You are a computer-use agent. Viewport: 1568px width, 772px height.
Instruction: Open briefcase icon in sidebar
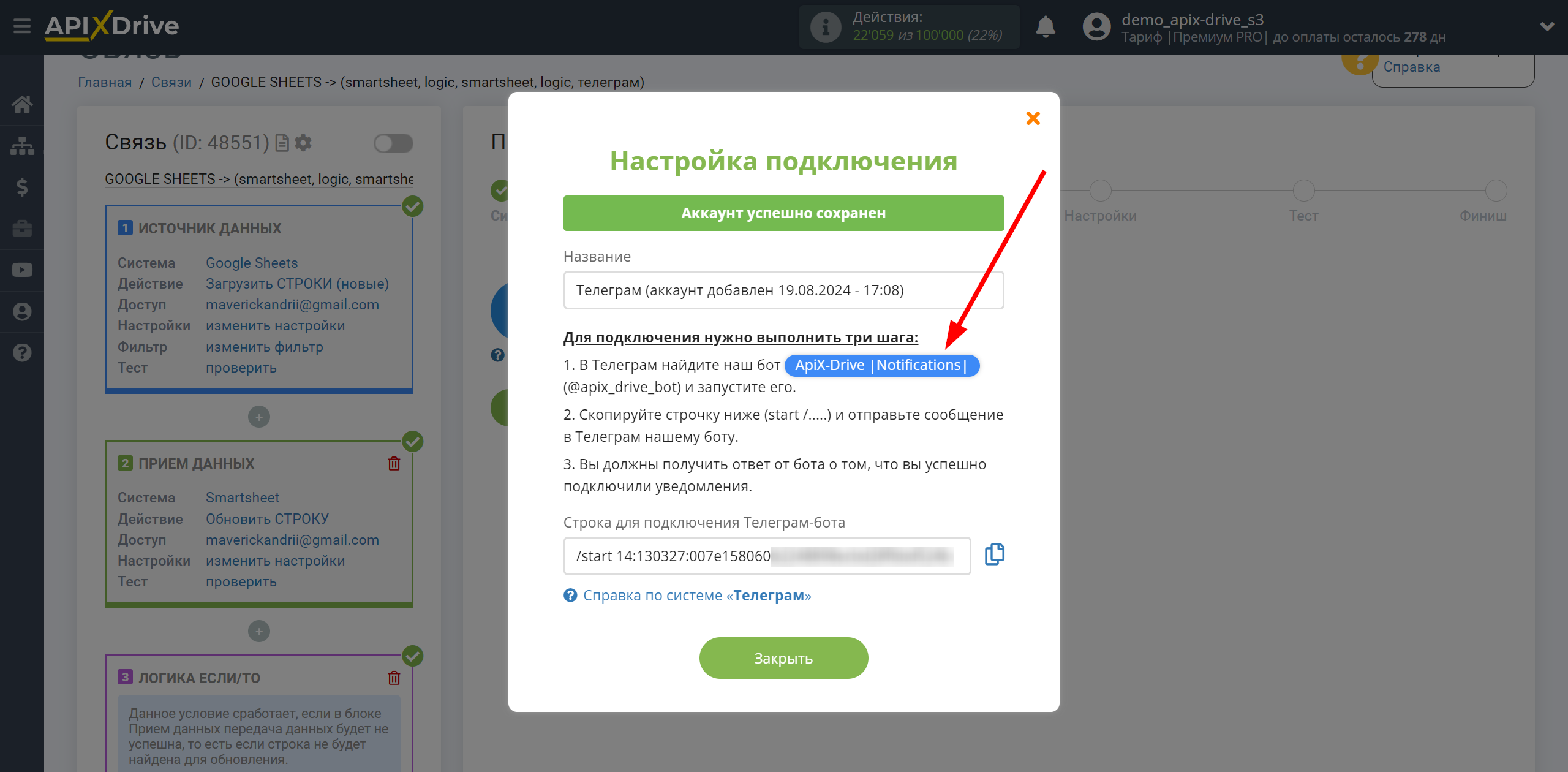click(22, 229)
